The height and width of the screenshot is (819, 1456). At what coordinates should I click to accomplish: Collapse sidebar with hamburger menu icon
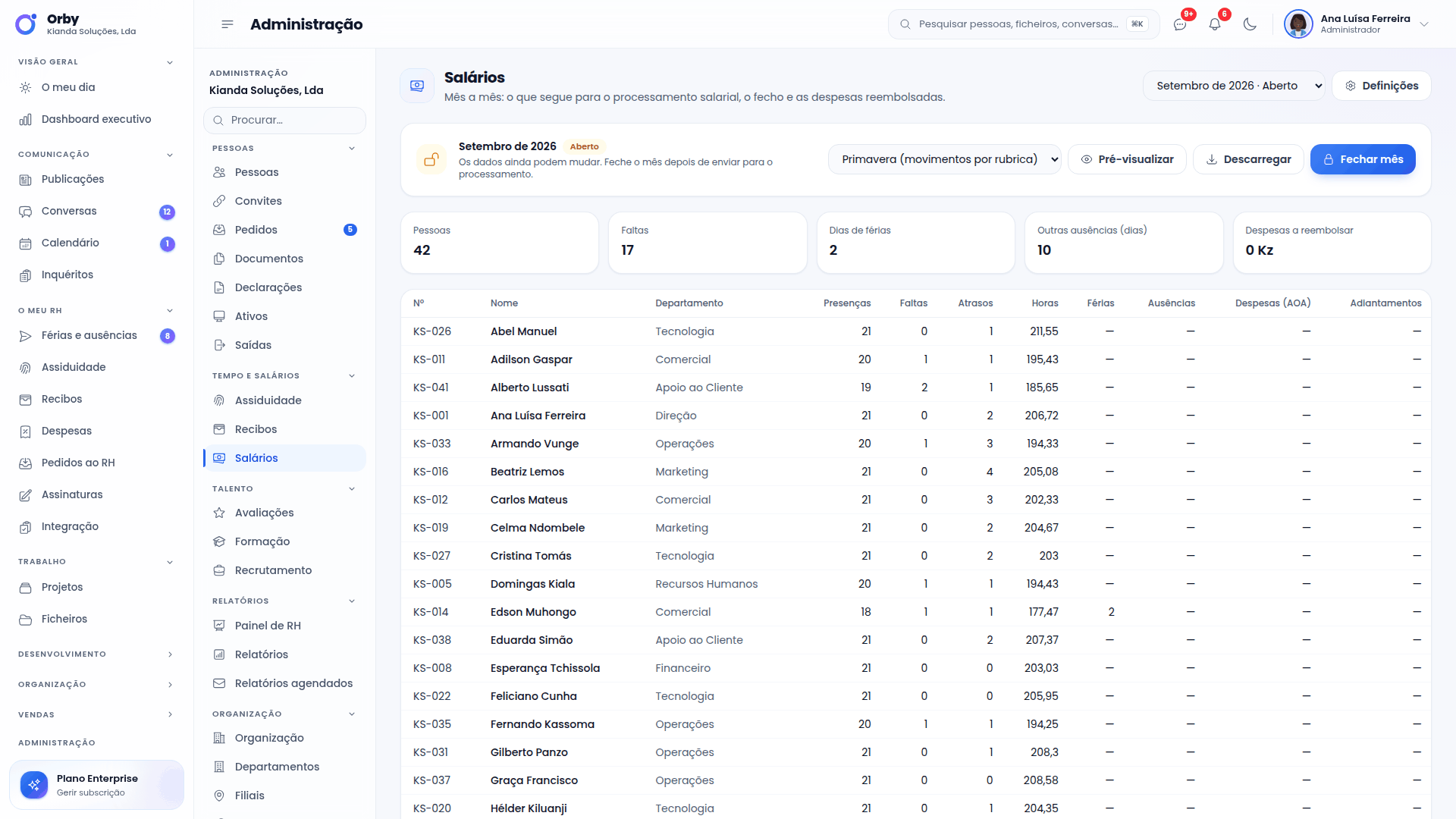[x=227, y=24]
